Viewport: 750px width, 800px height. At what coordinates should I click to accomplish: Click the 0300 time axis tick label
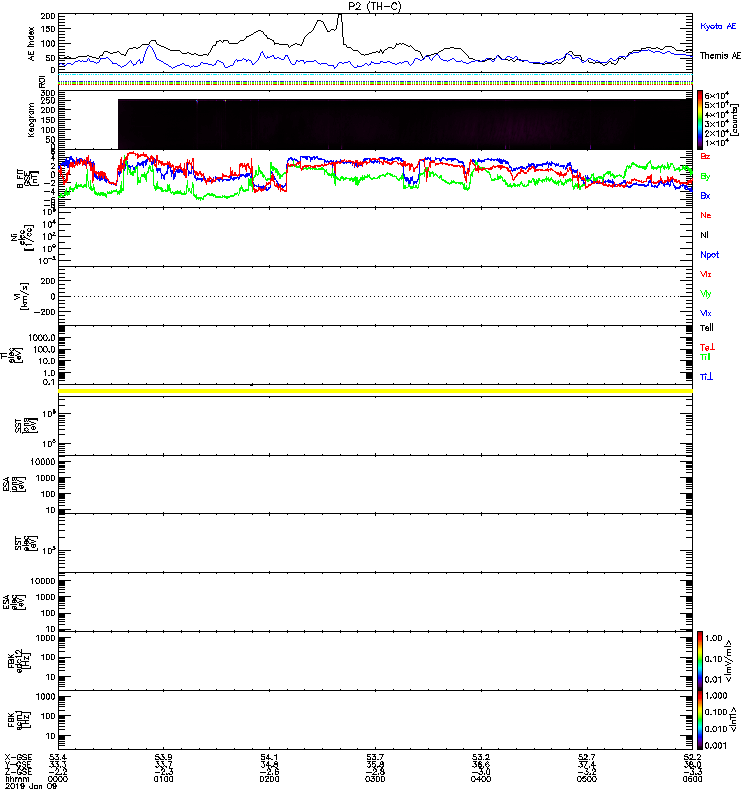(375, 779)
